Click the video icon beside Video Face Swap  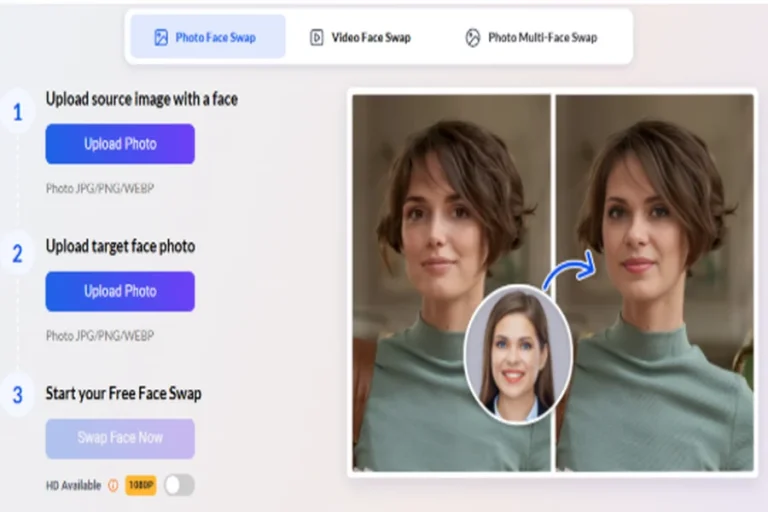(316, 37)
